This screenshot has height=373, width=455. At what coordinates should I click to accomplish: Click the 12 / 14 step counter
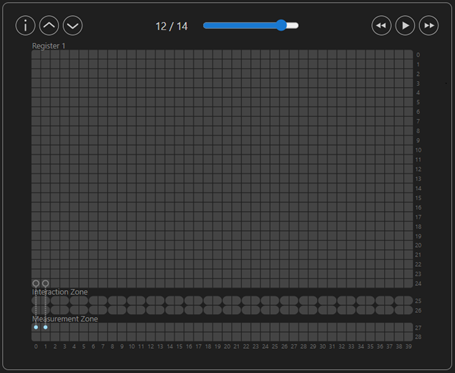coord(172,26)
